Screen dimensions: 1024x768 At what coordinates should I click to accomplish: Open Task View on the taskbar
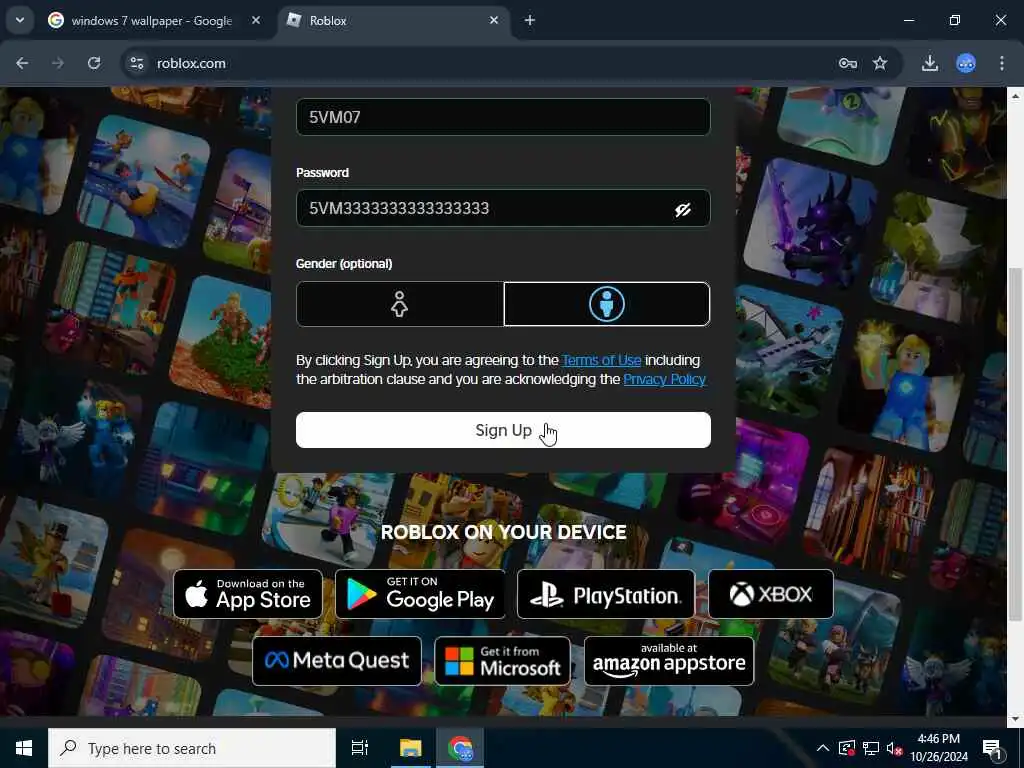coord(359,748)
